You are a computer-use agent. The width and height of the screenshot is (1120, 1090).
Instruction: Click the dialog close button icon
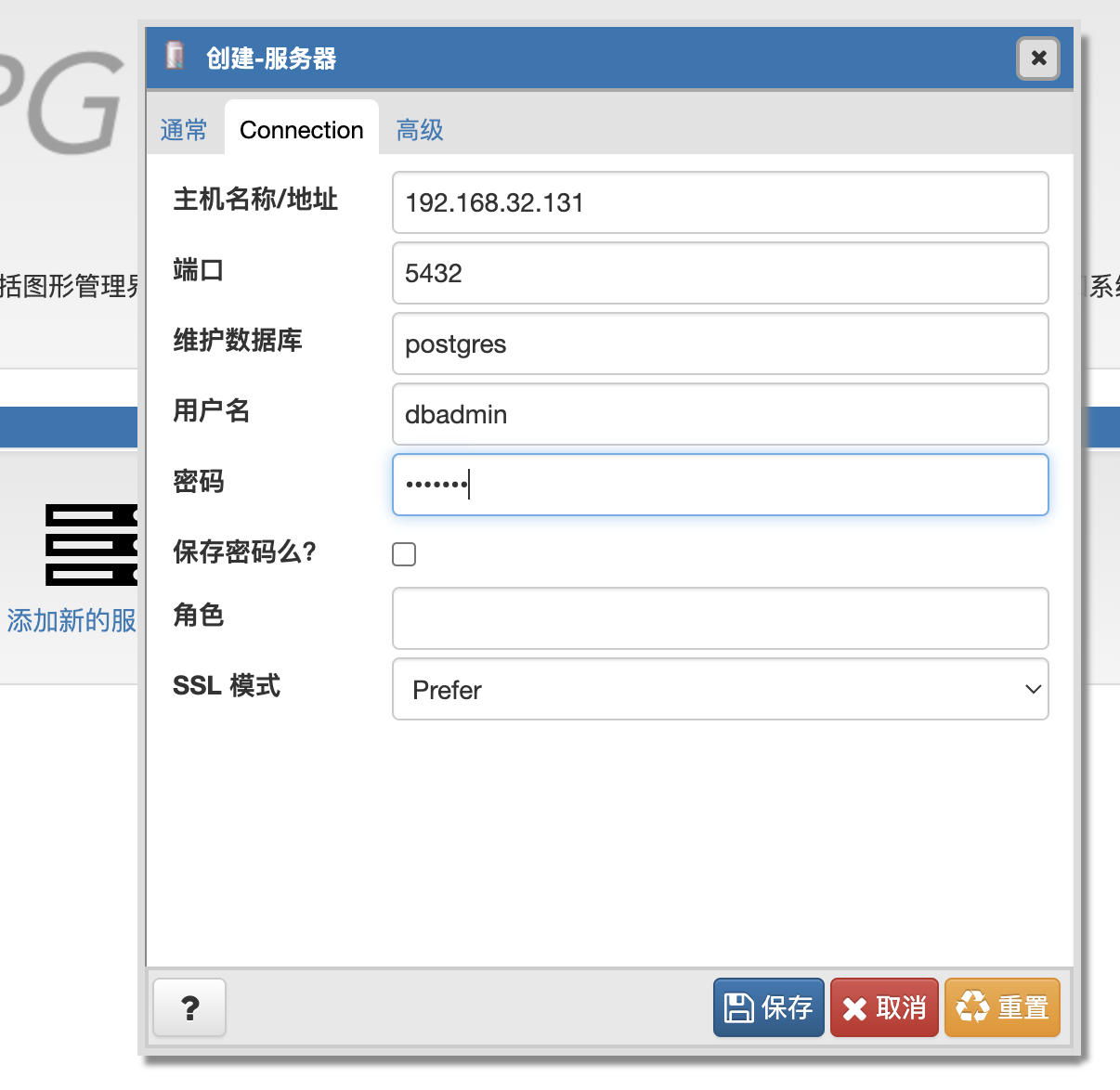(x=1037, y=58)
